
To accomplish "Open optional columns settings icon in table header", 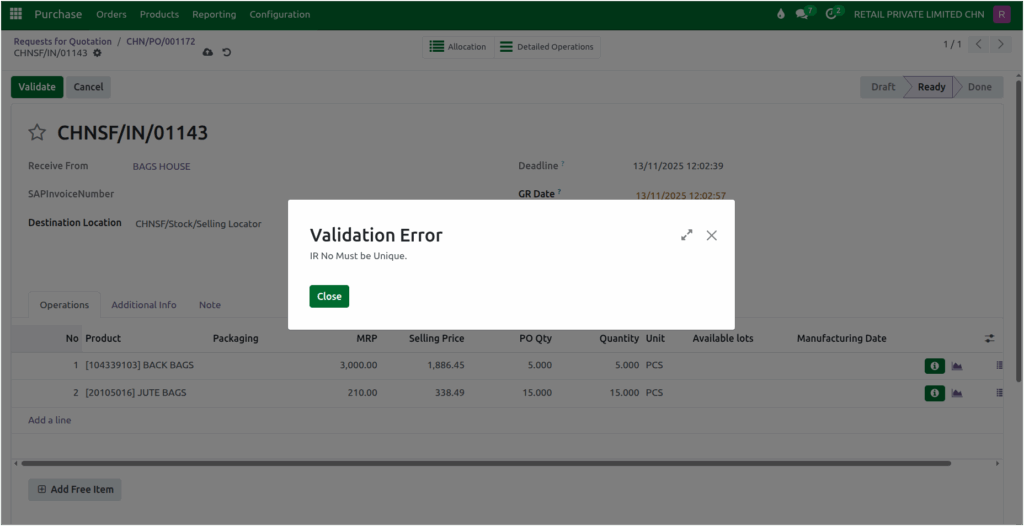I will (x=990, y=338).
